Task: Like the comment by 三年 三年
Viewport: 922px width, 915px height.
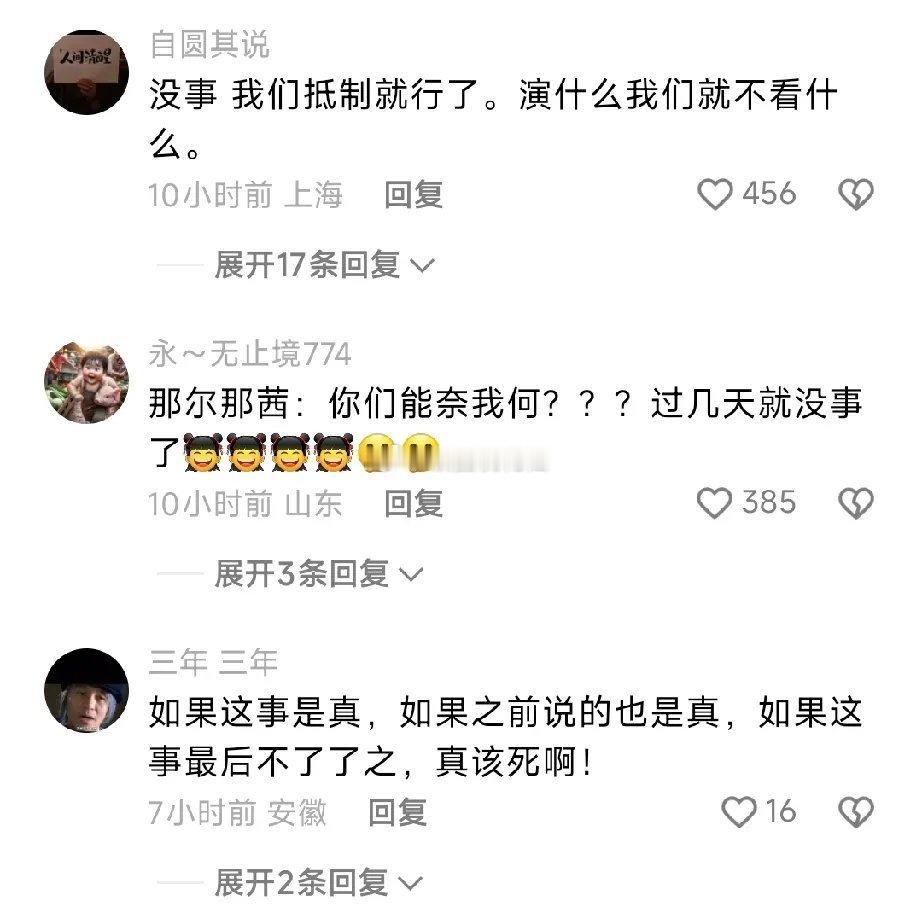Action: click(x=739, y=812)
